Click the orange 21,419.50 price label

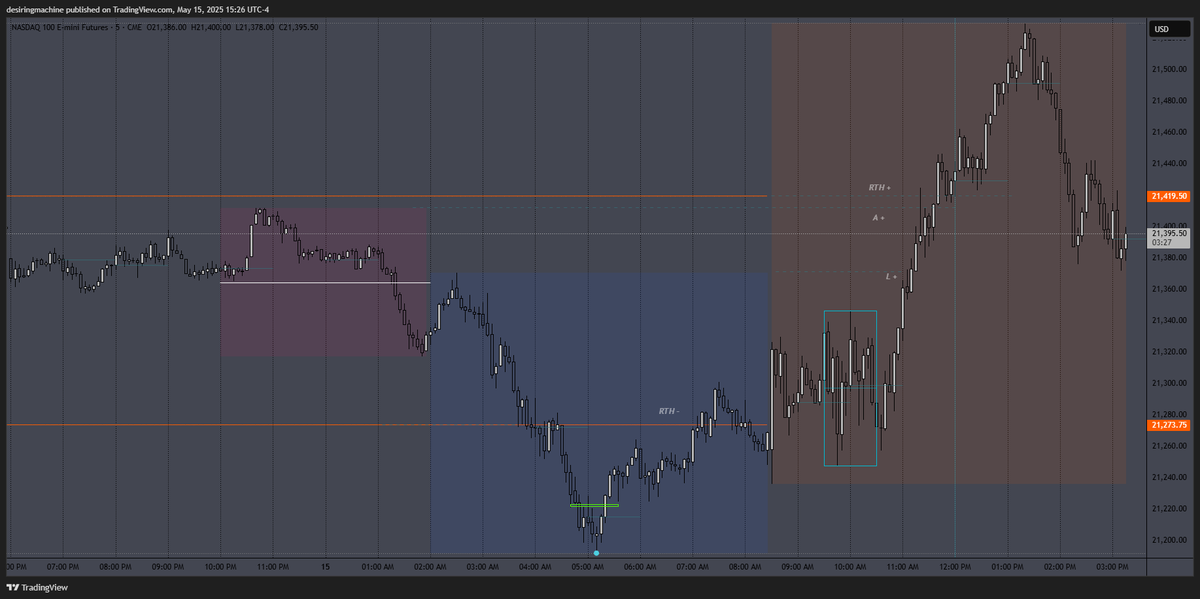pos(1169,196)
